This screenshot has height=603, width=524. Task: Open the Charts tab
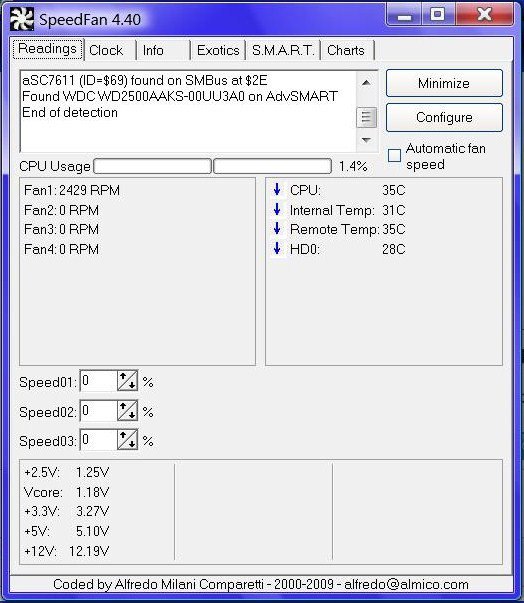pyautogui.click(x=347, y=50)
